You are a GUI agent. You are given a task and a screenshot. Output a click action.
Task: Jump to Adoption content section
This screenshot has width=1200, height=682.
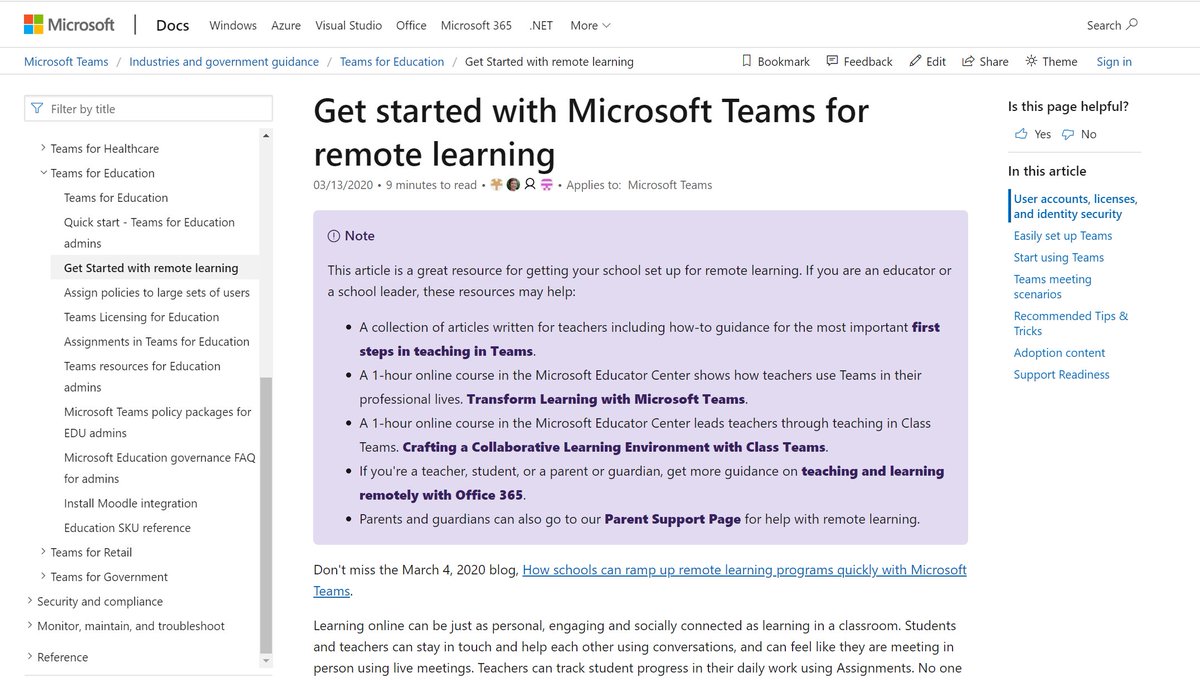point(1060,353)
